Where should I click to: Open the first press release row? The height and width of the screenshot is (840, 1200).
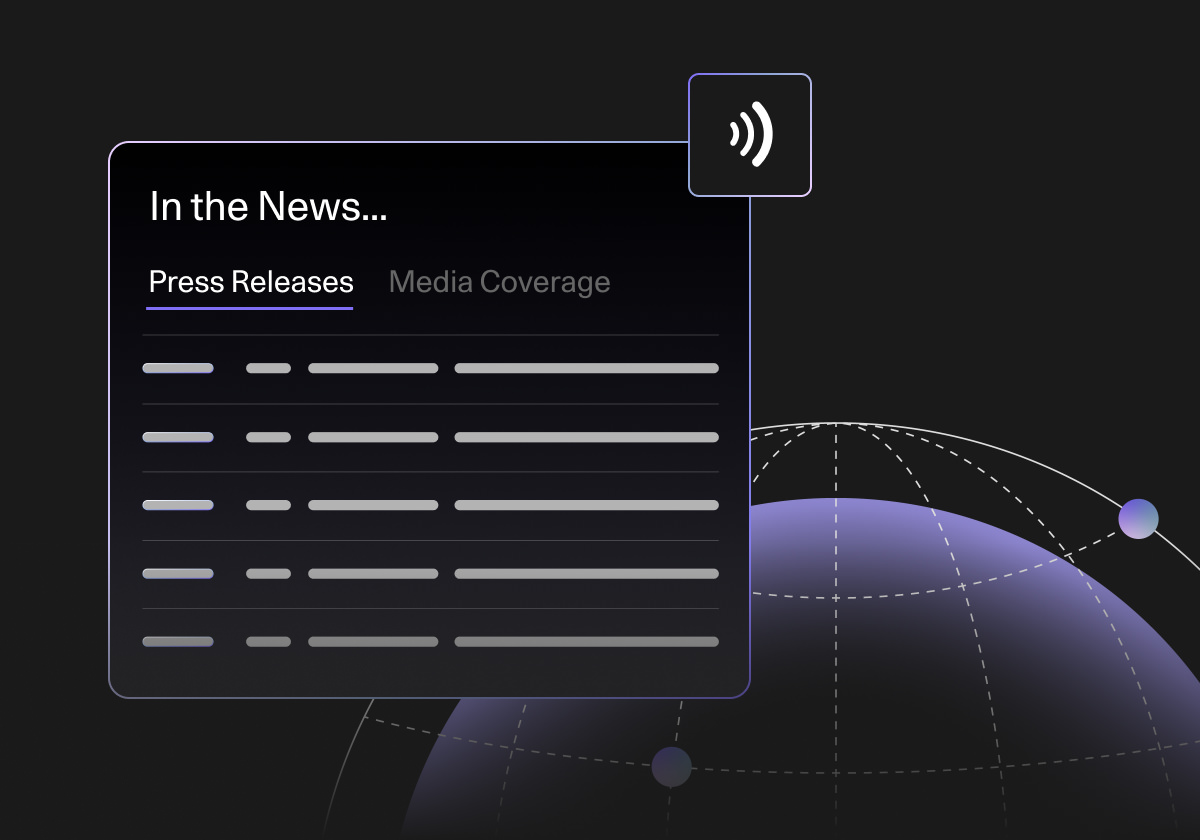(430, 368)
